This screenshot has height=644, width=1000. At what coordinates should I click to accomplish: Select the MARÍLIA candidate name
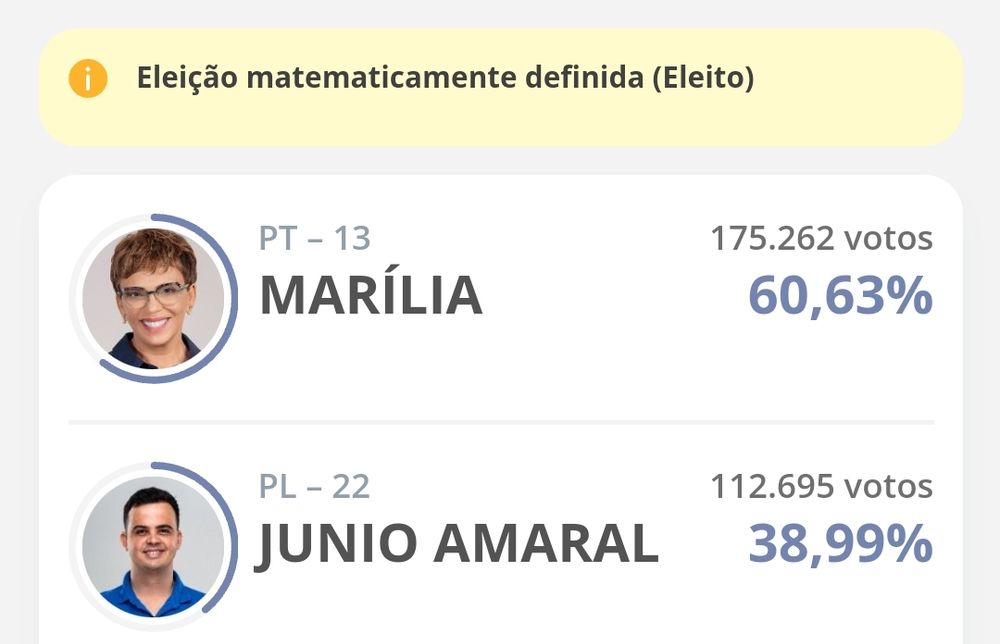[371, 296]
